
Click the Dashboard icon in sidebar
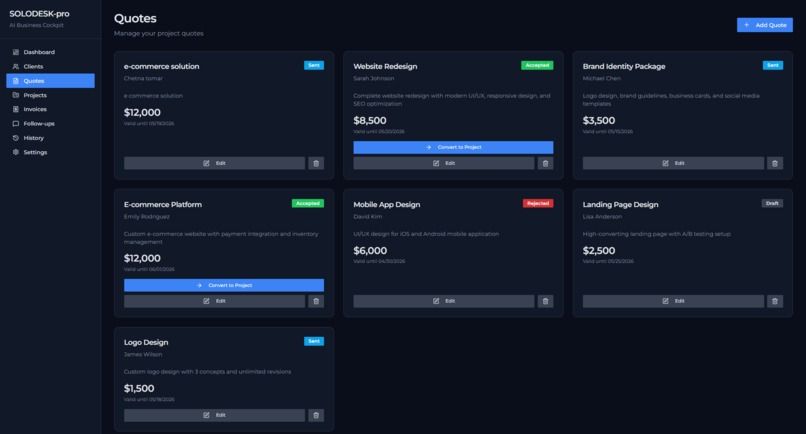click(x=16, y=52)
